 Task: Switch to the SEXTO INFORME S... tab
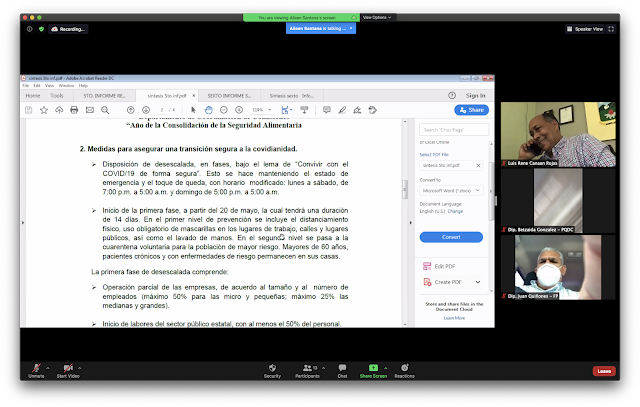(x=229, y=96)
